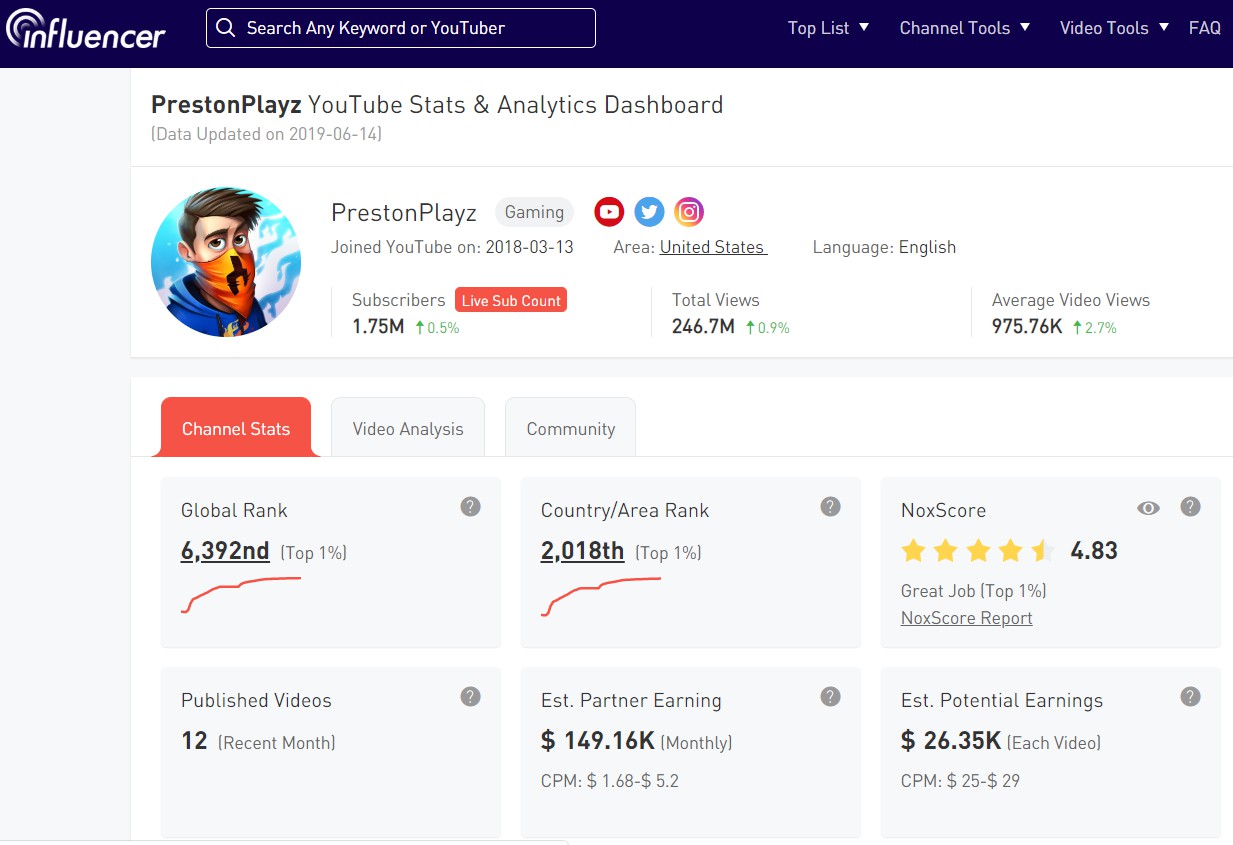
Task: Click the CPM: $ 25-$ 29 text
Action: [960, 781]
